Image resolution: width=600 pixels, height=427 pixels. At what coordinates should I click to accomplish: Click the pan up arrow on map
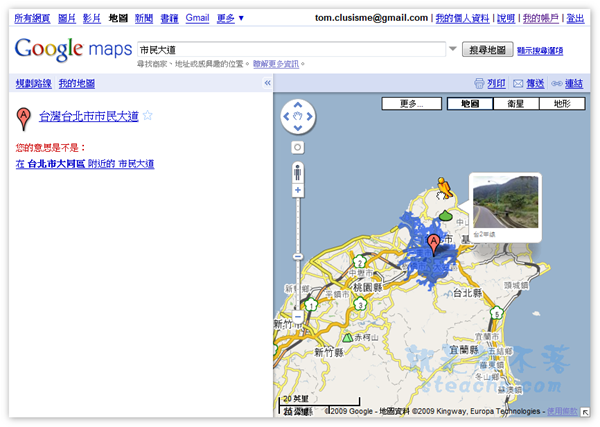[298, 106]
